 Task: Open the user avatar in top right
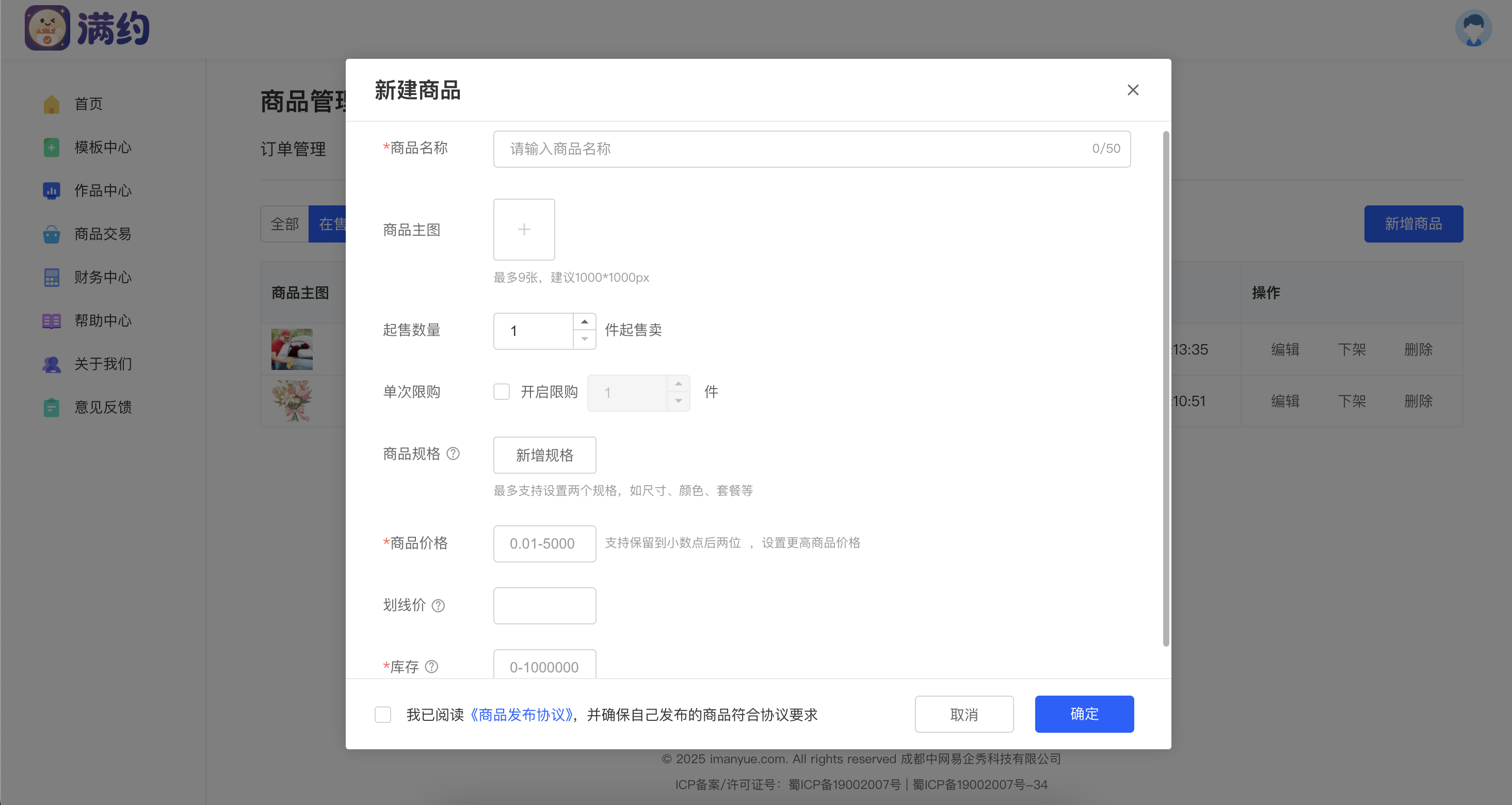[x=1473, y=28]
